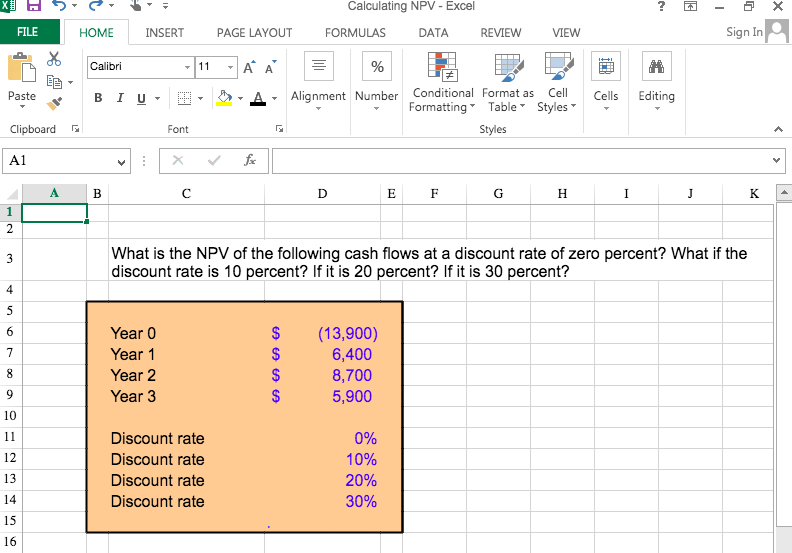Switch to the PAGE LAYOUT tab
792x553 pixels.
click(x=255, y=33)
